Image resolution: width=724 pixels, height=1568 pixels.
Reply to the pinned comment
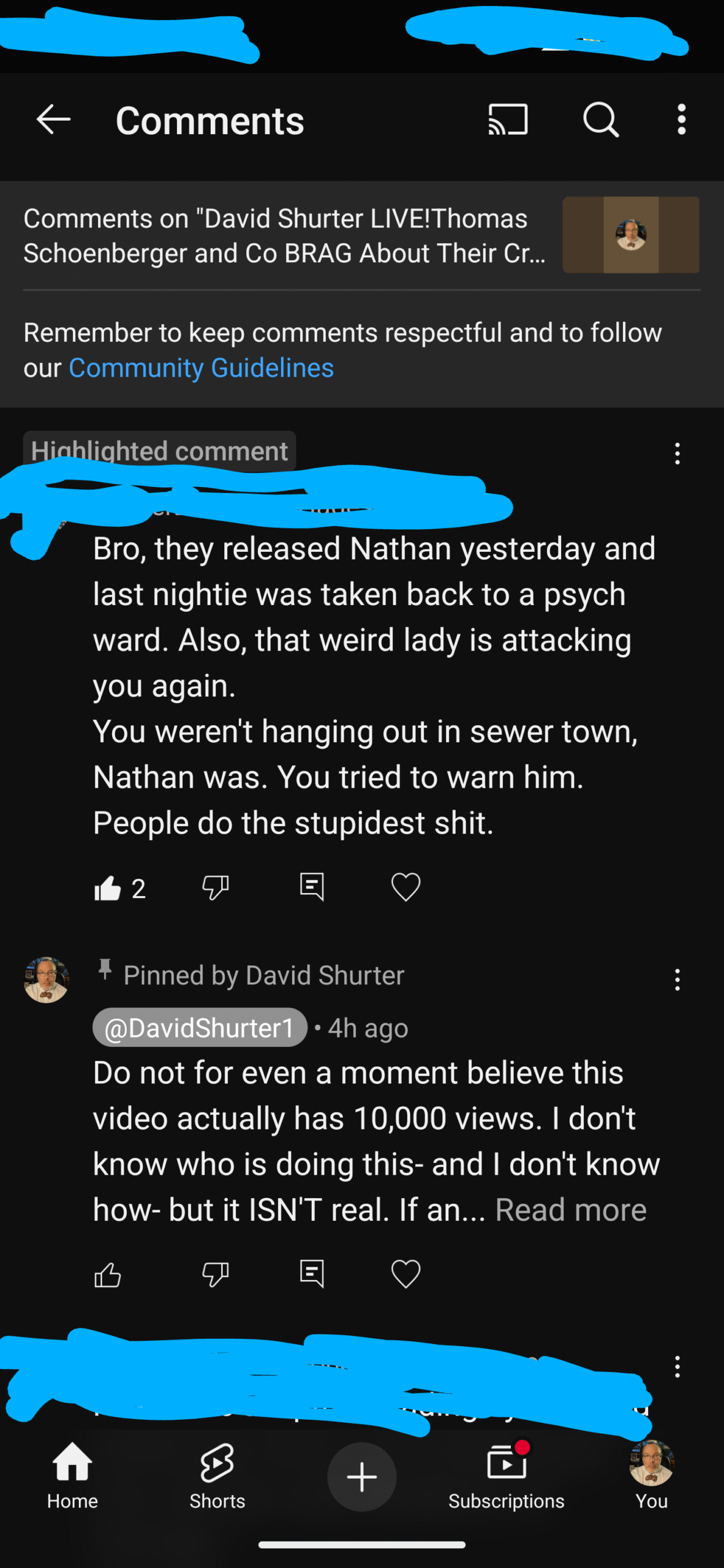[312, 1274]
